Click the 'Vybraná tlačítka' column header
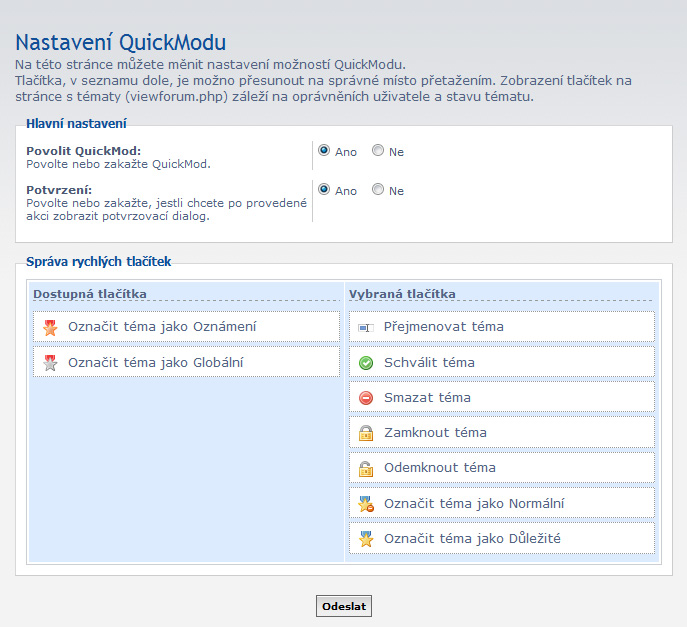Viewport: 687px width, 627px height. (402, 294)
